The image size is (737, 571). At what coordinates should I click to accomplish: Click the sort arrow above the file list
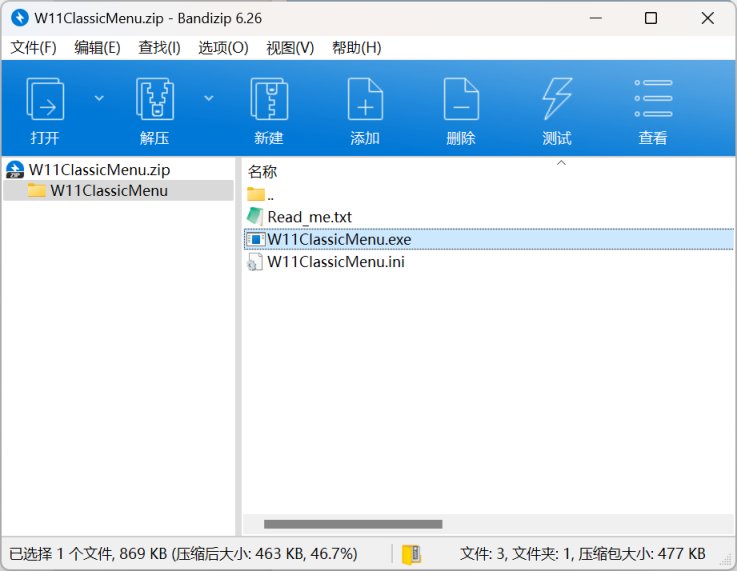pos(561,163)
